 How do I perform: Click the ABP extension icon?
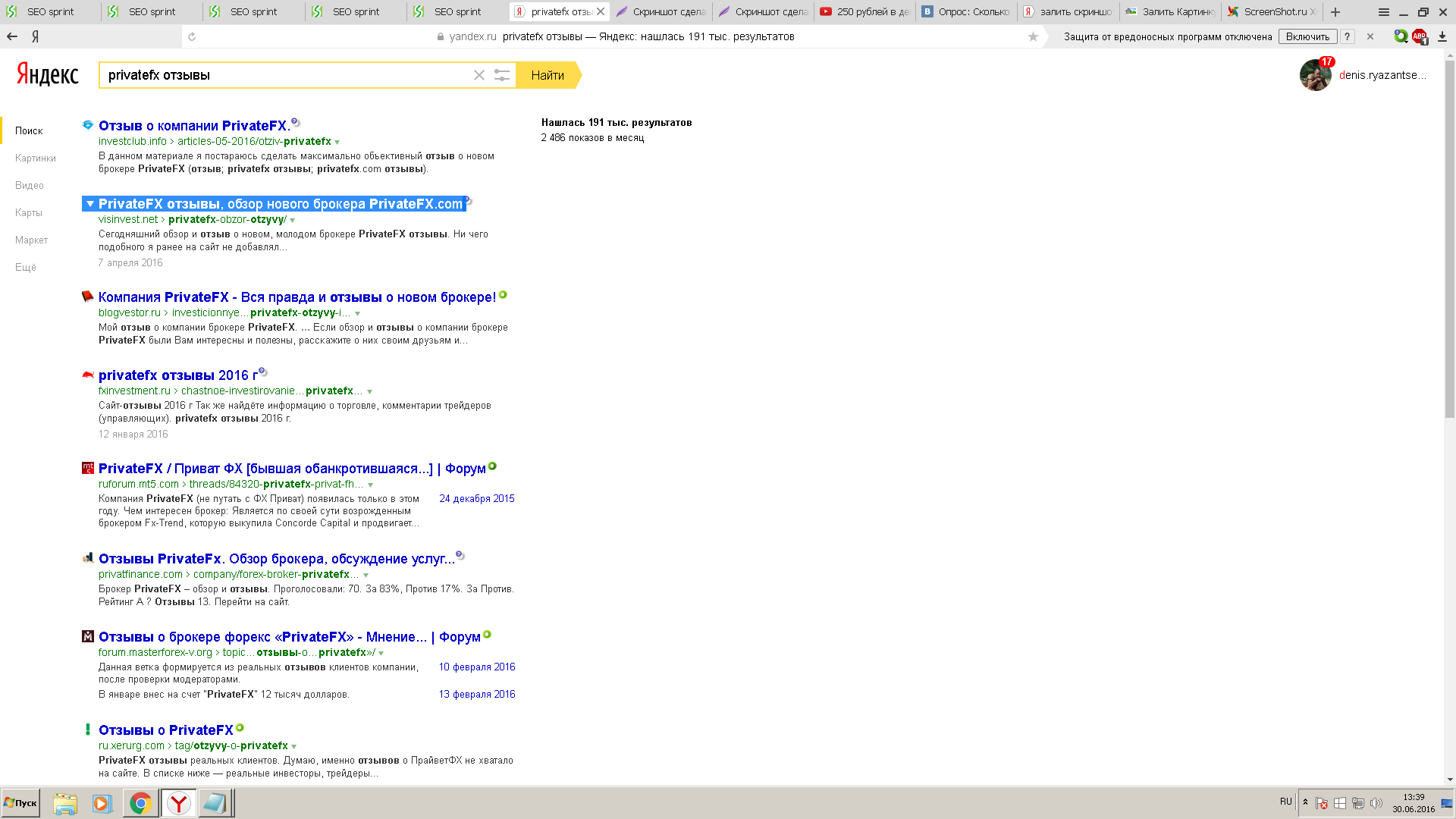point(1420,36)
